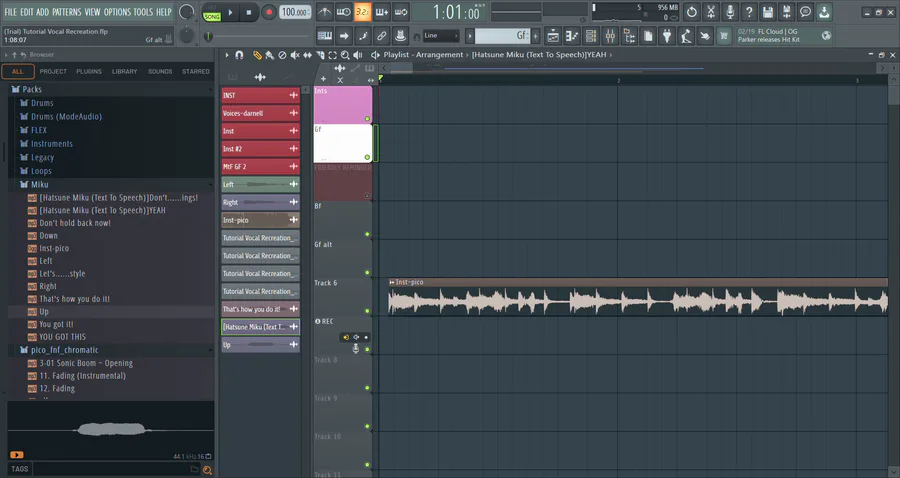Open the PATTERNS menu
The height and width of the screenshot is (478, 900).
67,11
